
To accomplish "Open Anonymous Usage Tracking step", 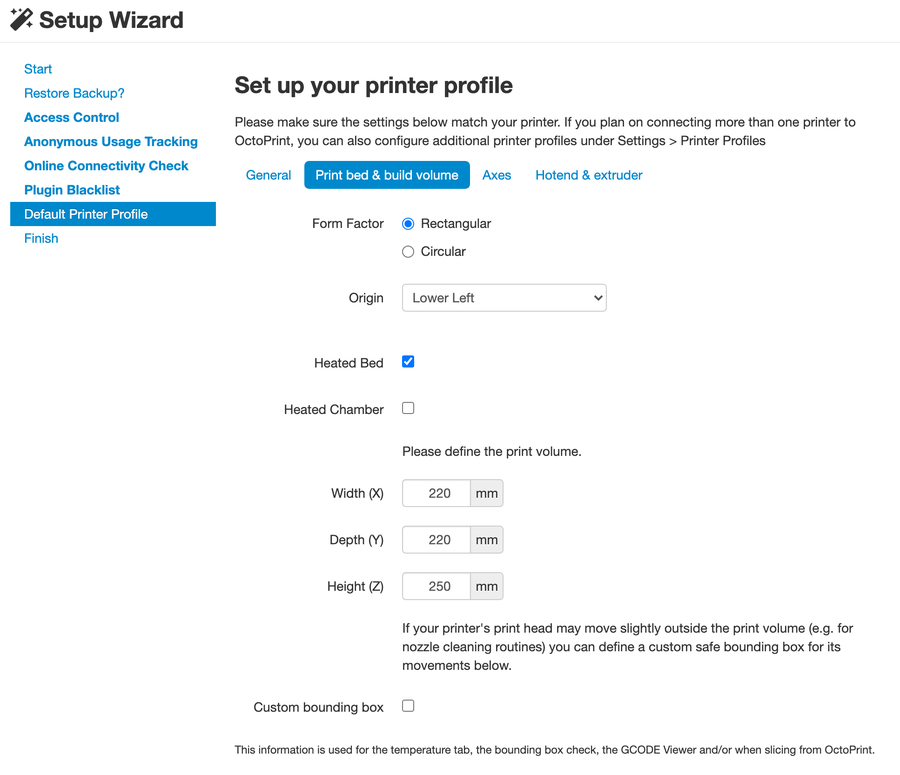I will 111,142.
